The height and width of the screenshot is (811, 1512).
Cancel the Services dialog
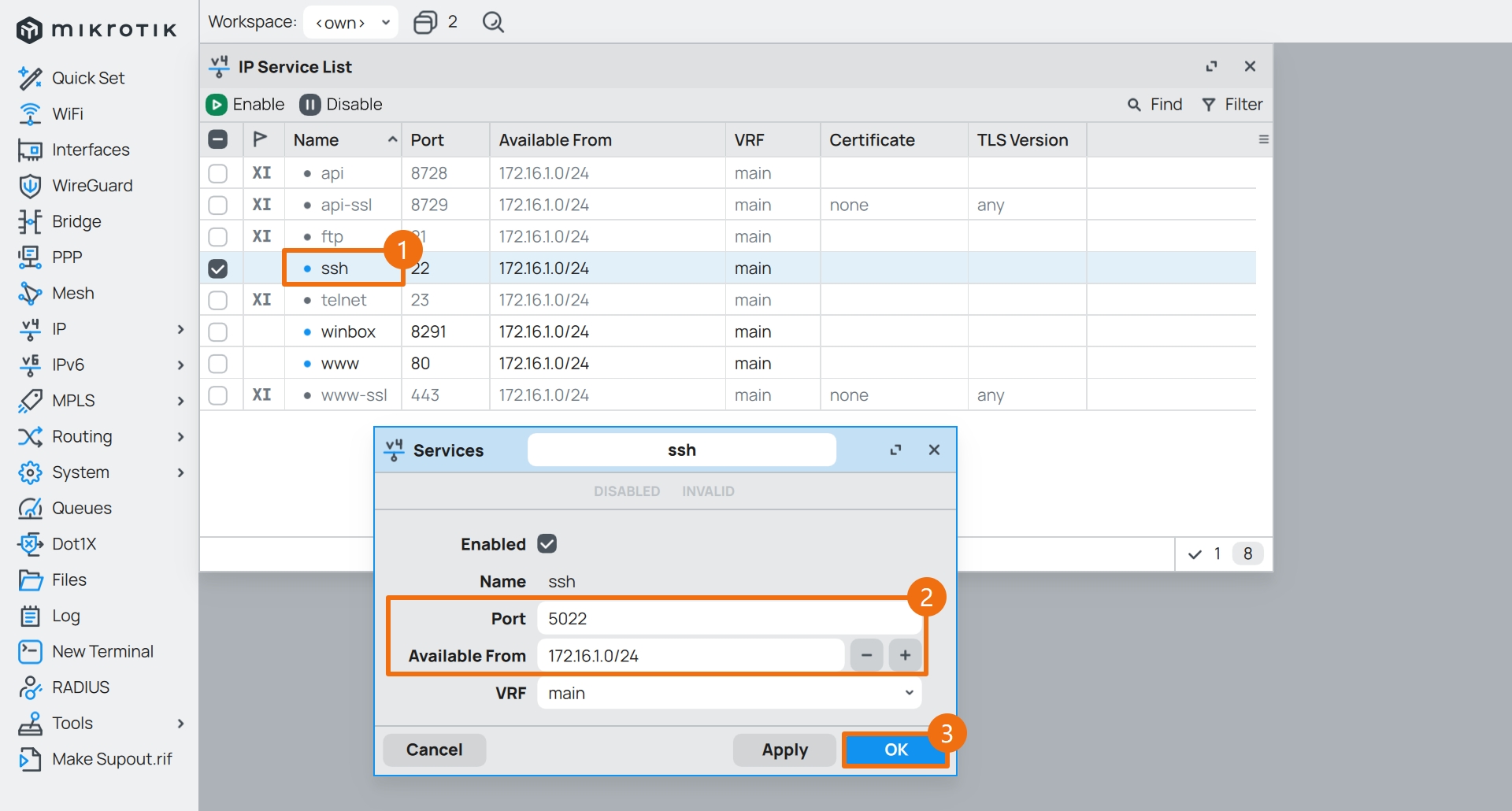point(435,750)
